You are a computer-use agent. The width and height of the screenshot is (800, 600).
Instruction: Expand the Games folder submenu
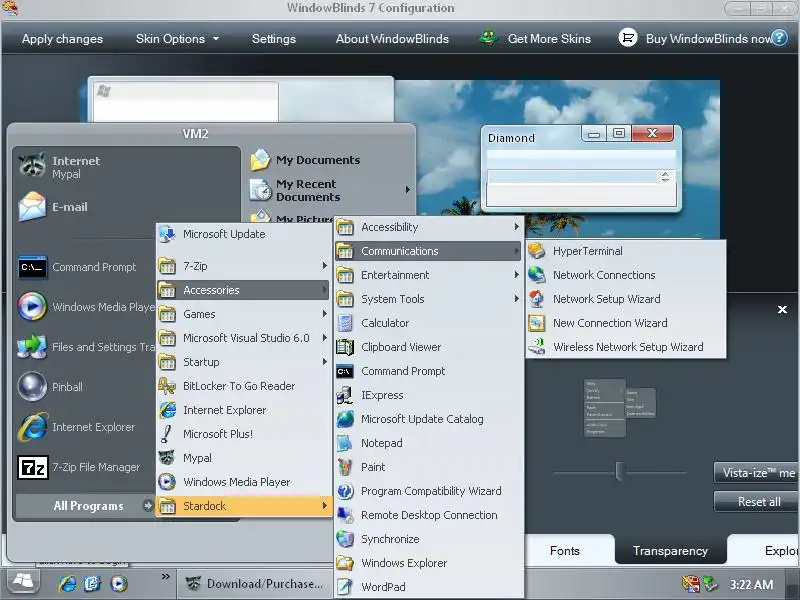[x=244, y=314]
